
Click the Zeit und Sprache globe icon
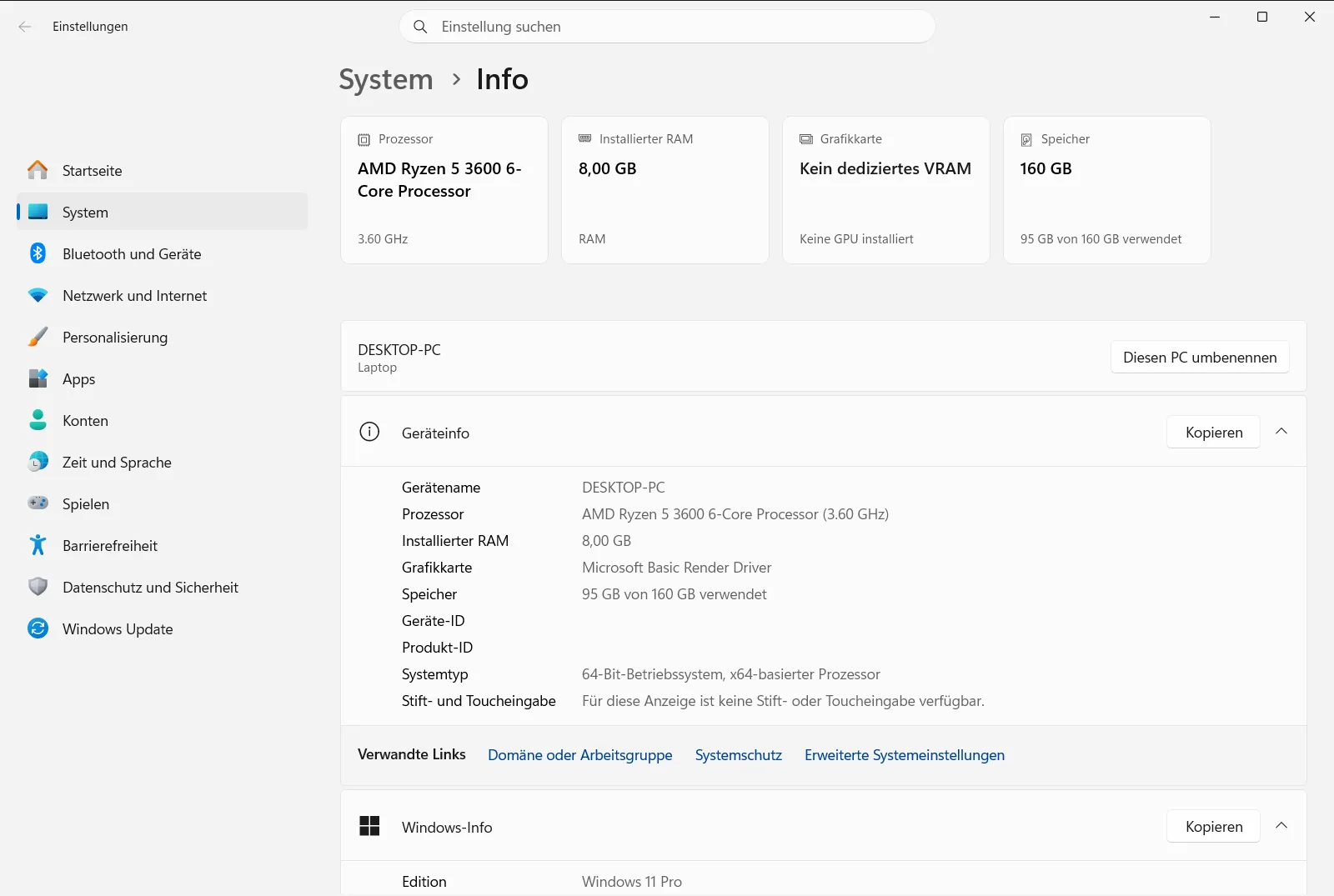point(38,462)
